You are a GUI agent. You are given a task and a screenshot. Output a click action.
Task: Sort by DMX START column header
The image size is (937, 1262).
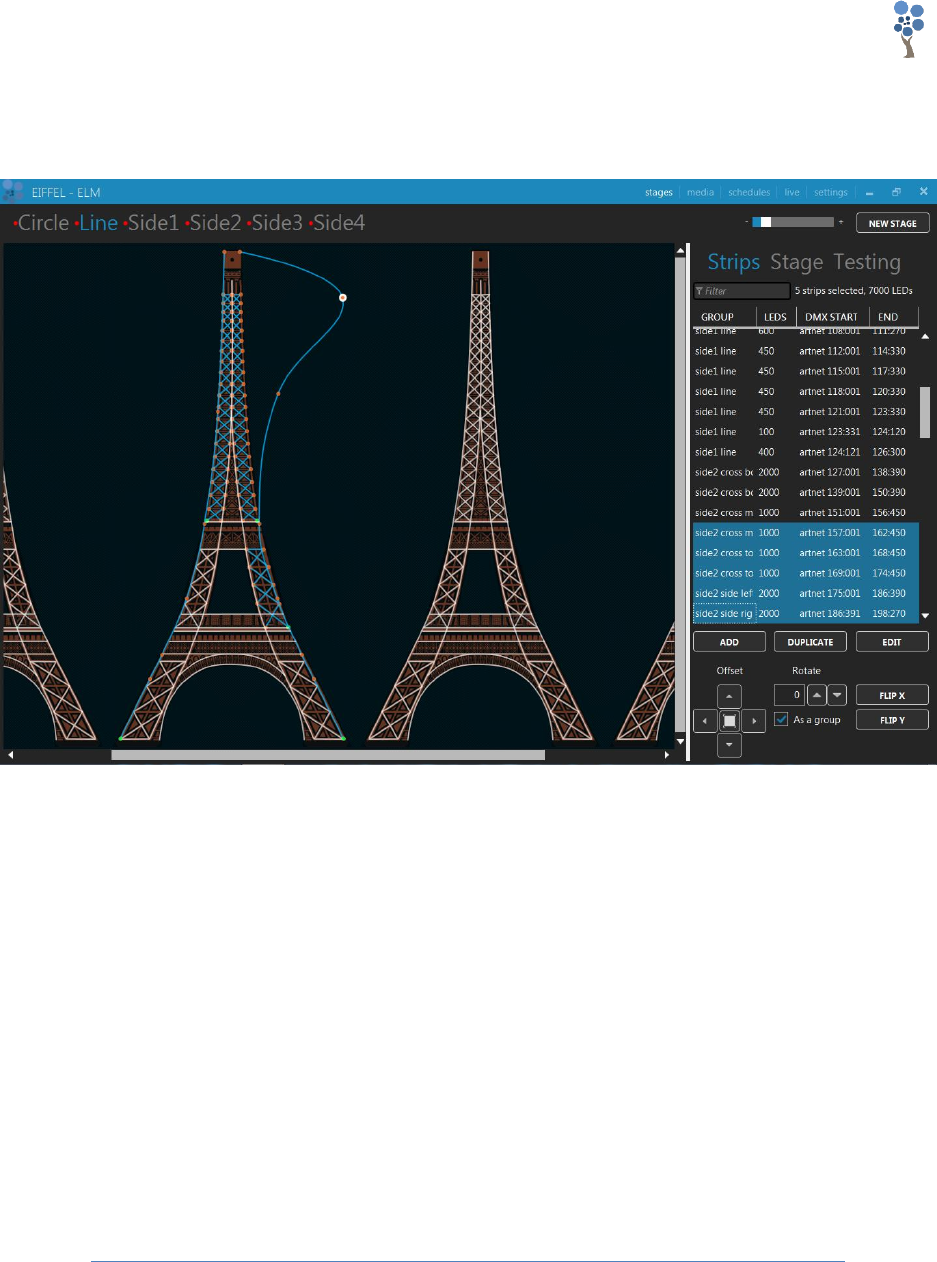point(831,317)
